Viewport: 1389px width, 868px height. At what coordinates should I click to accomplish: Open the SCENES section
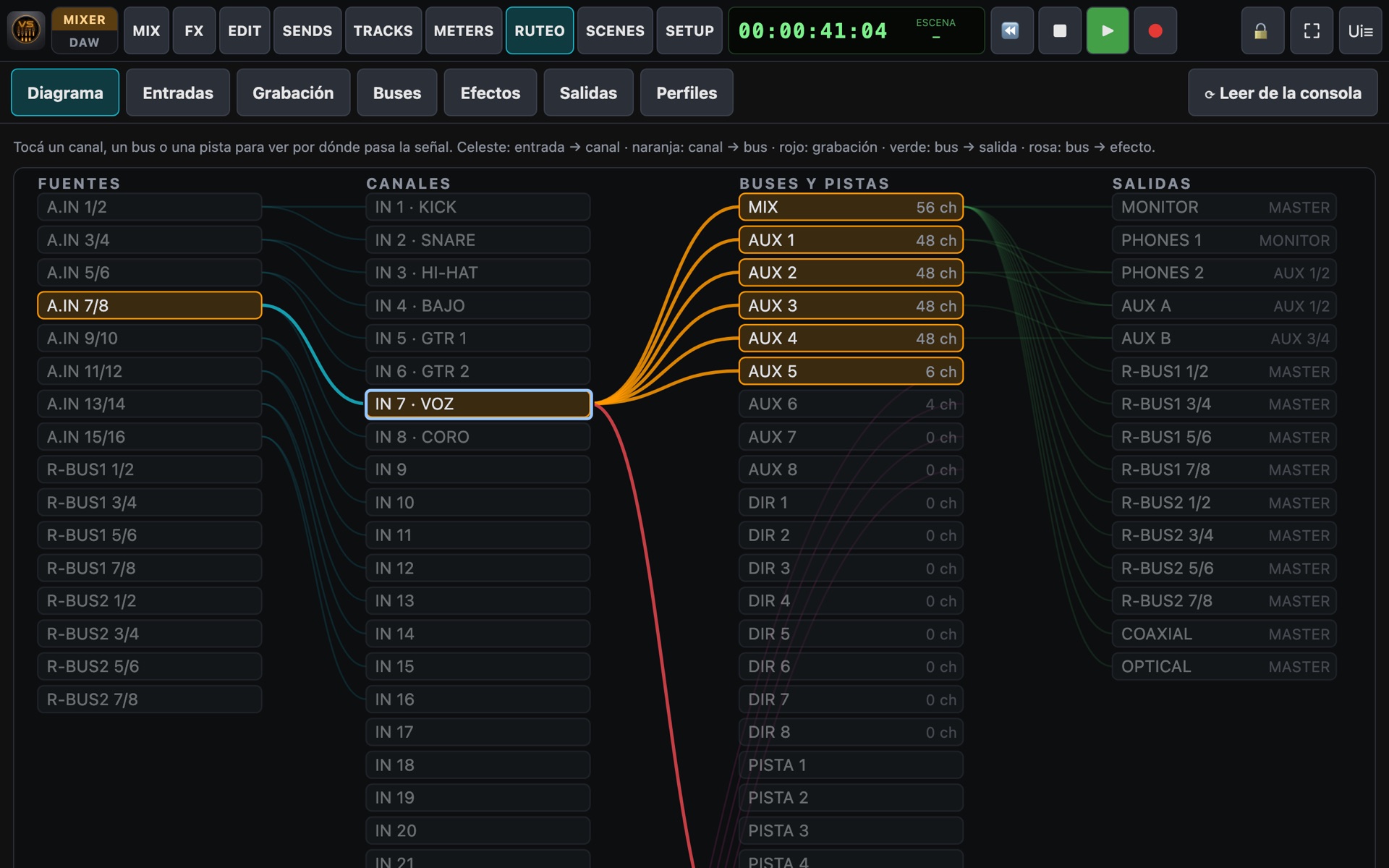[615, 30]
